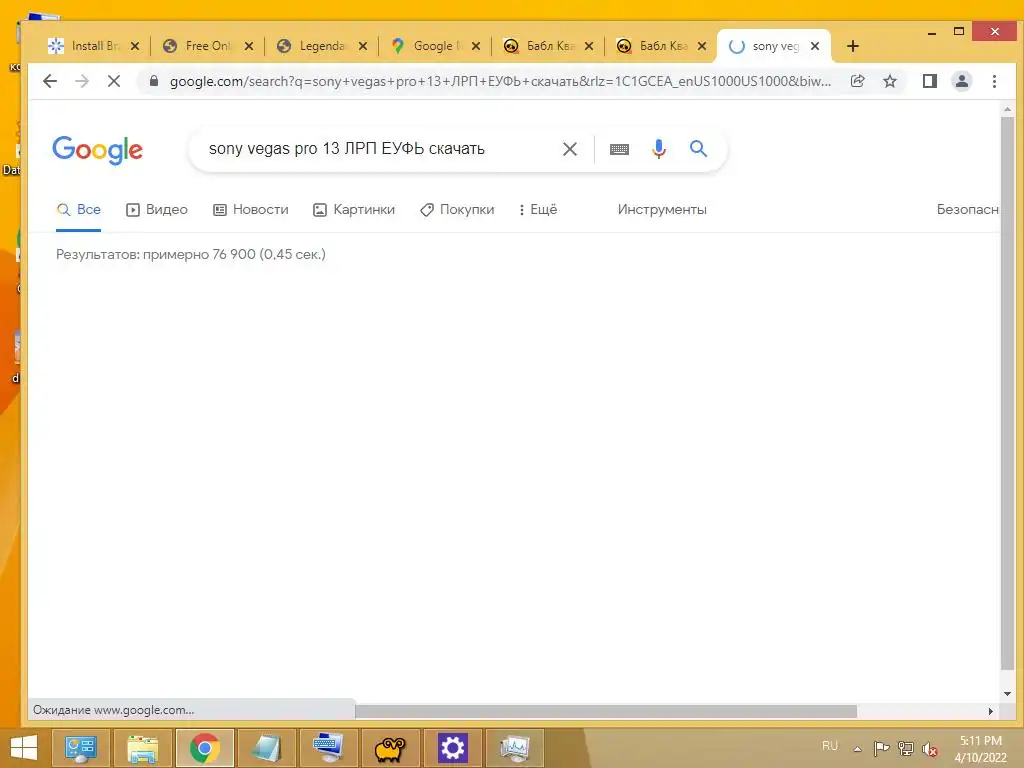Expand the Ещё more filters menu
The image size is (1024, 768).
click(x=538, y=210)
